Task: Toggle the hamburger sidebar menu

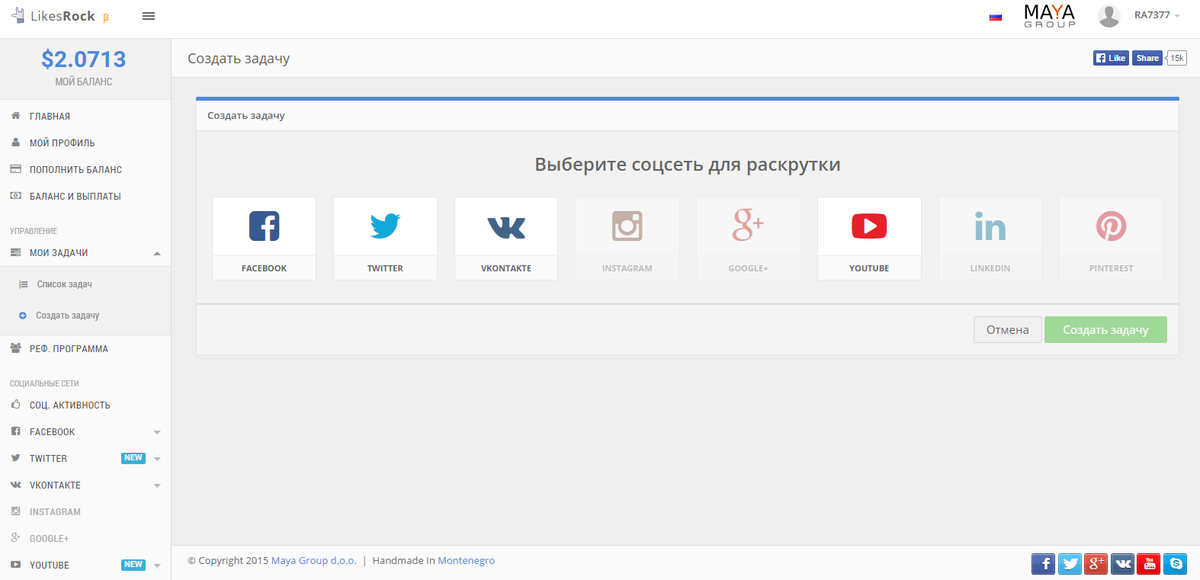Action: click(x=149, y=16)
